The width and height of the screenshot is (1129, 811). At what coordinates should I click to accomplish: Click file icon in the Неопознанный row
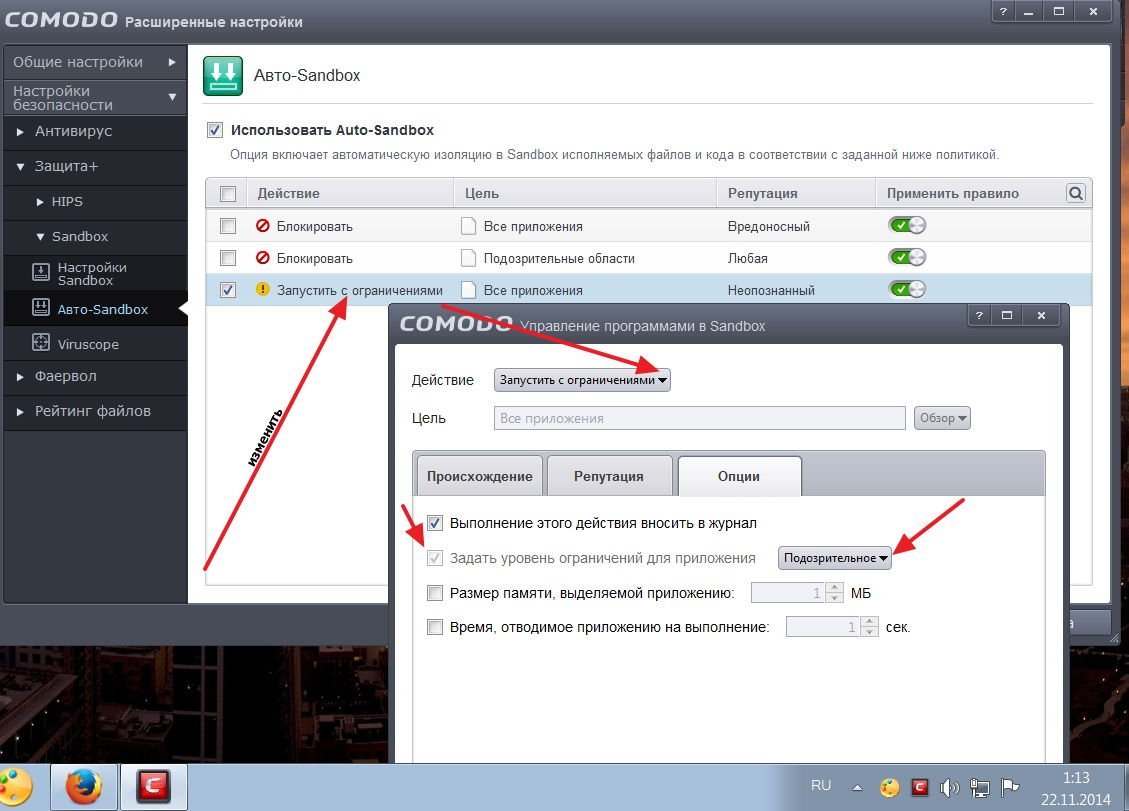(x=469, y=290)
